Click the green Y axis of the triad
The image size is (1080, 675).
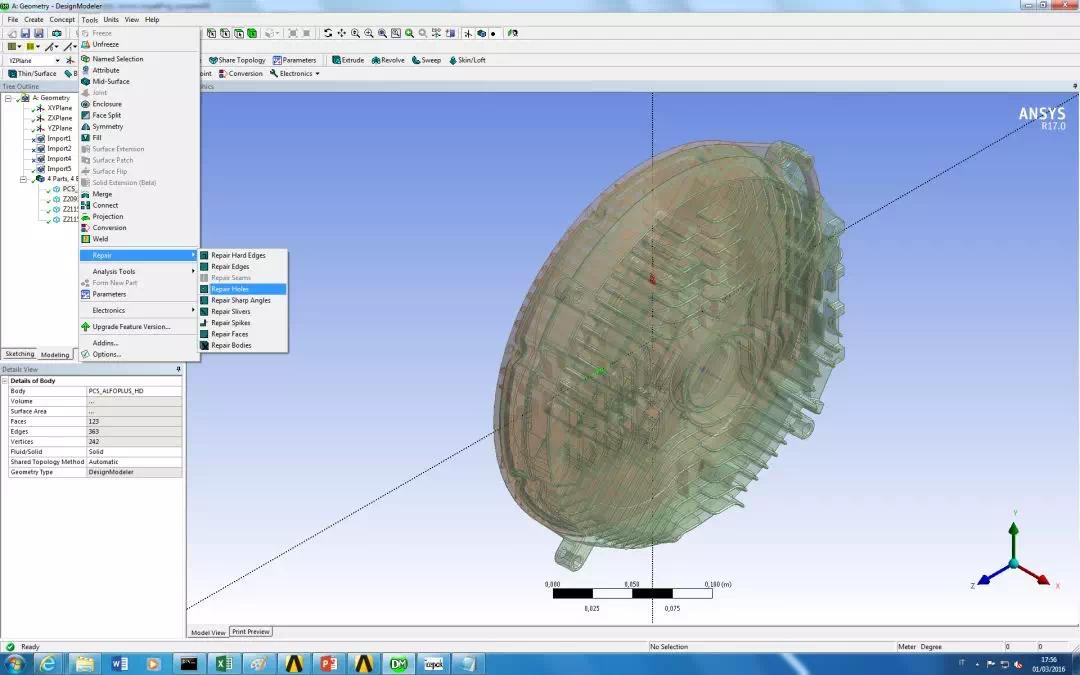1014,539
